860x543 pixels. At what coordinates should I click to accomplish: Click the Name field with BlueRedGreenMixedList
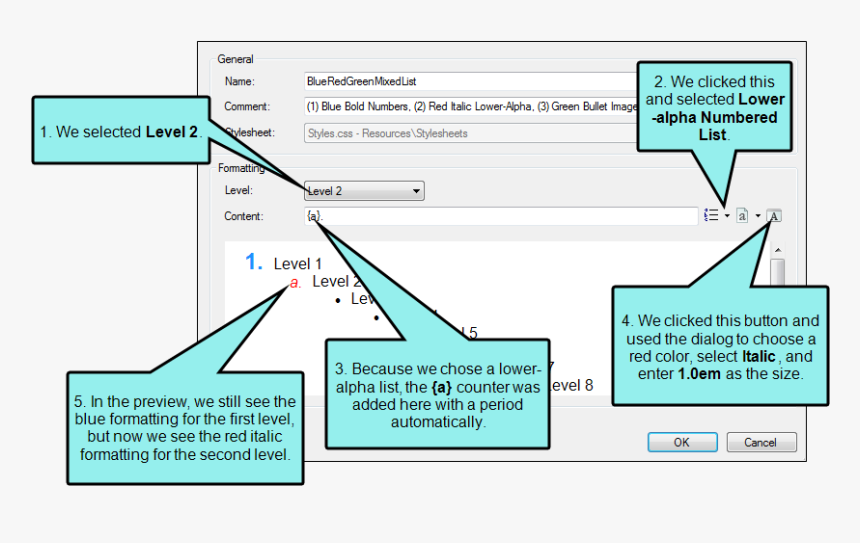470,81
